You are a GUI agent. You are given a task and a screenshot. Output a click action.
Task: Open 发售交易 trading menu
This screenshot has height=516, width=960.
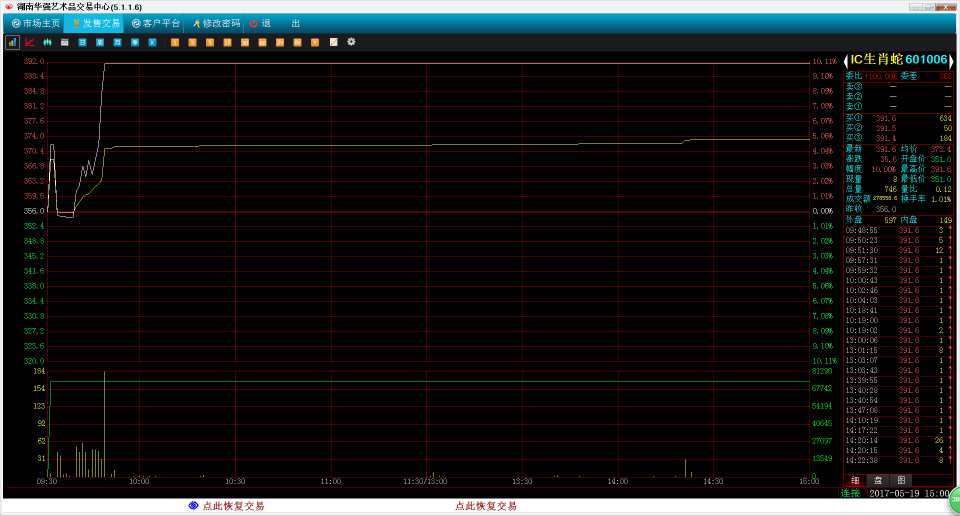[96, 23]
